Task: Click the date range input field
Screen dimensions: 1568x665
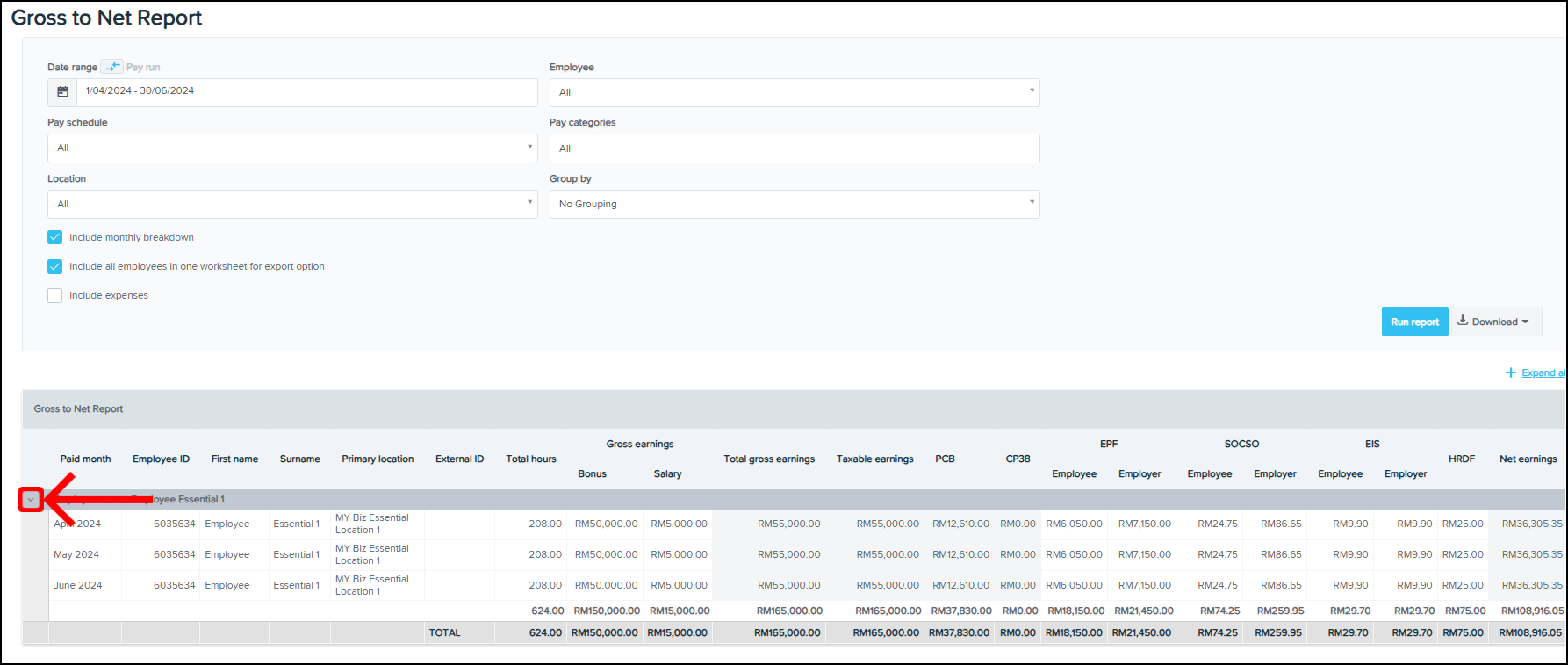Action: (306, 92)
